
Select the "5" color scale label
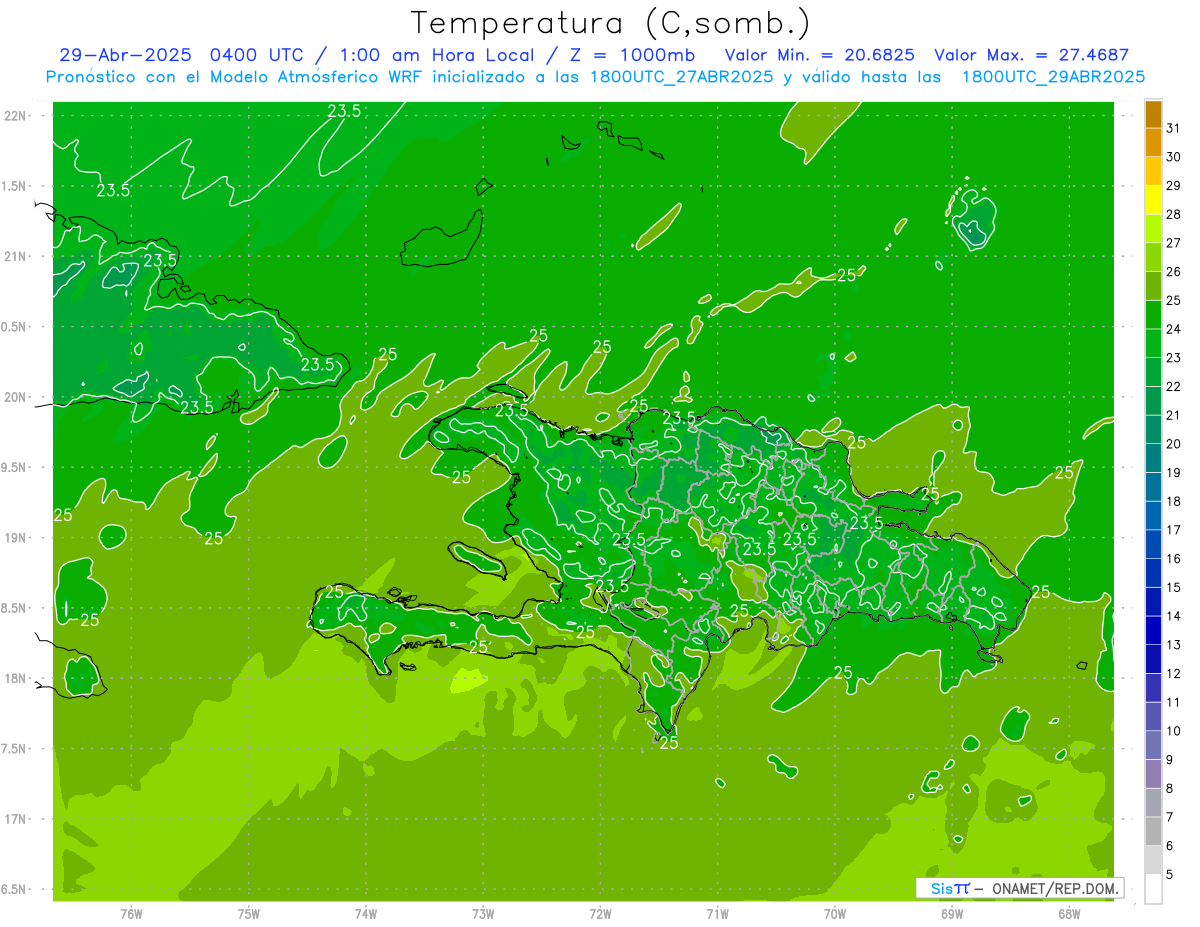(1170, 875)
